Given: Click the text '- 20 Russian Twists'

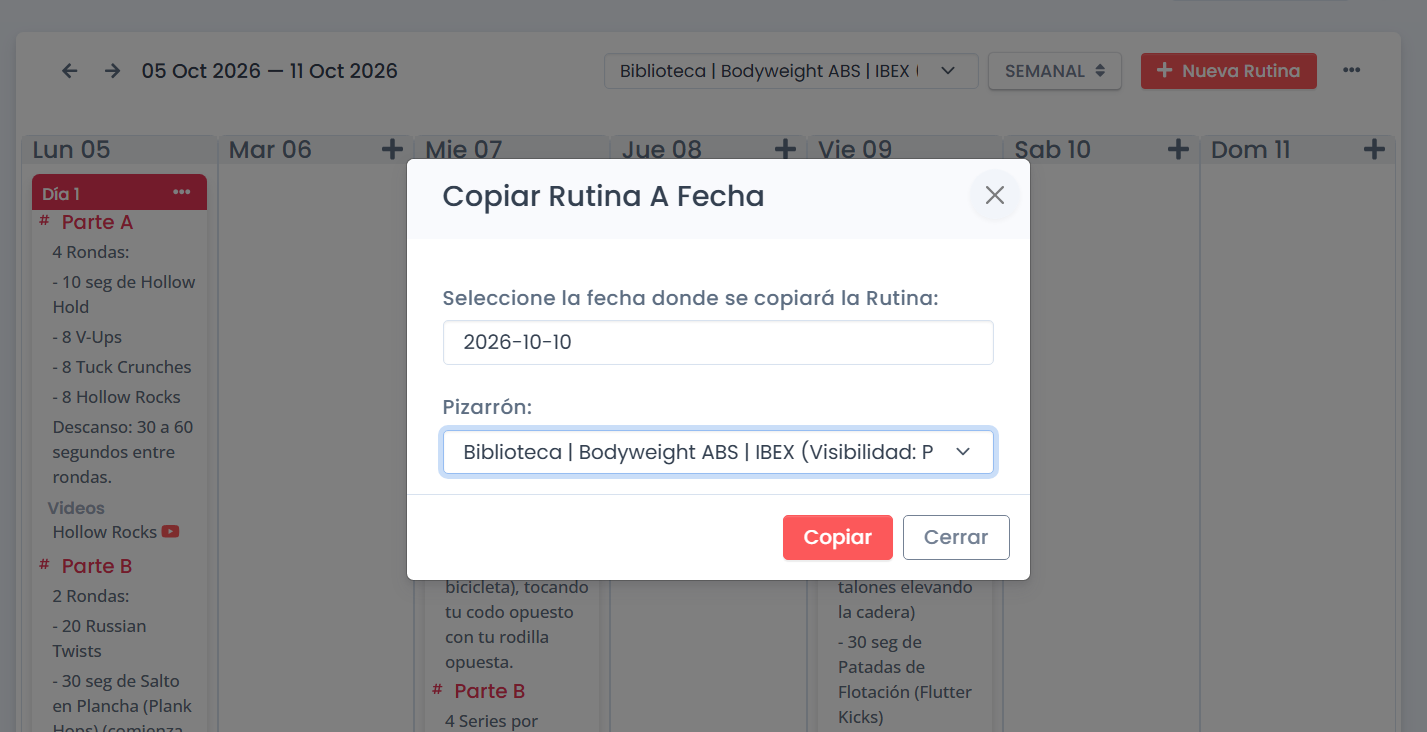Looking at the screenshot, I should 100,638.
